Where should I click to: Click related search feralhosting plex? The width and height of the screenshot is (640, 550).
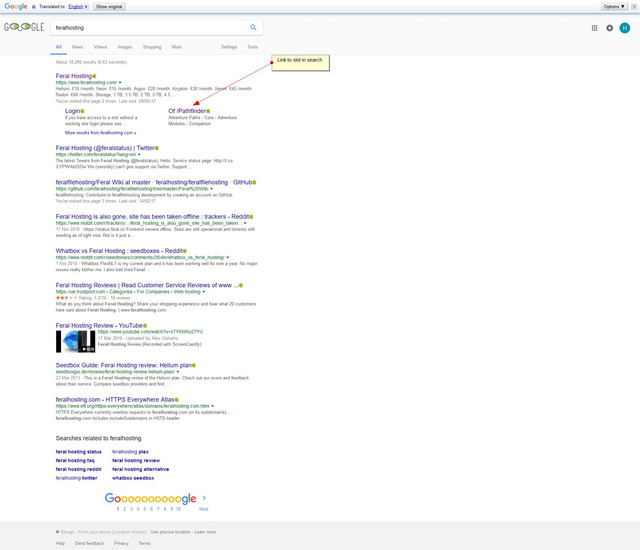(x=130, y=452)
